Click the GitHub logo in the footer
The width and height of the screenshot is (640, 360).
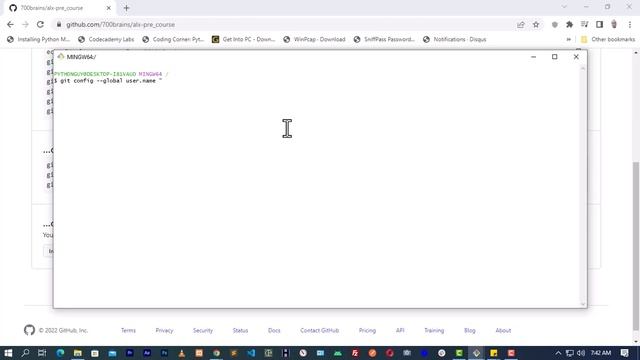point(29,330)
